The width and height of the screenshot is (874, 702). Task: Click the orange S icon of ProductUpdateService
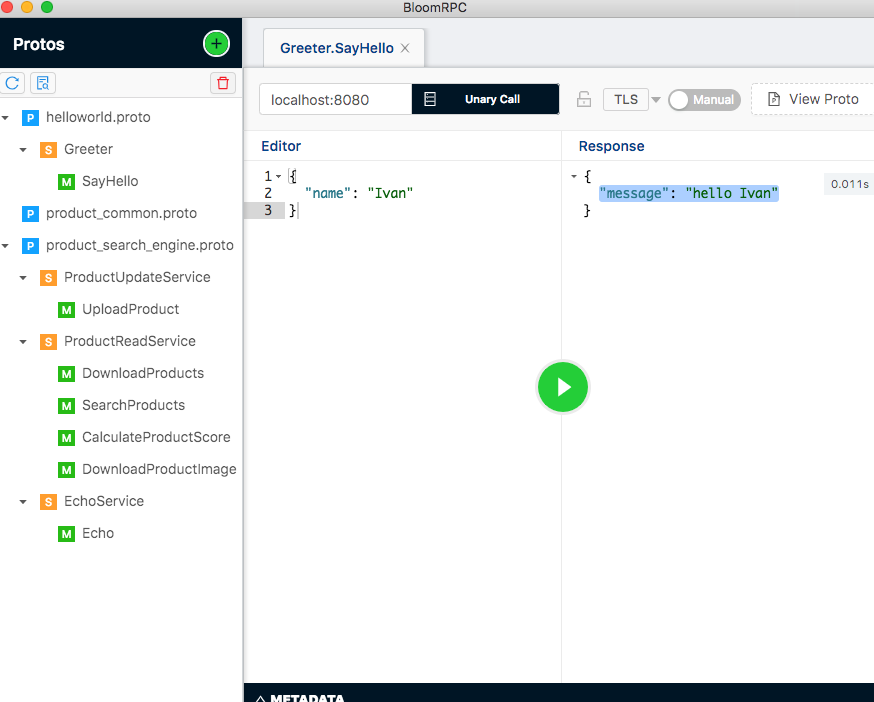point(48,278)
